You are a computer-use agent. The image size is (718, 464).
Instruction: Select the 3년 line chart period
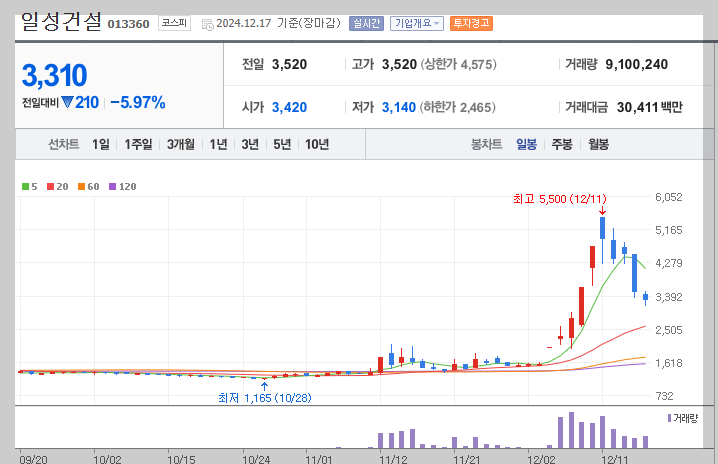(250, 144)
